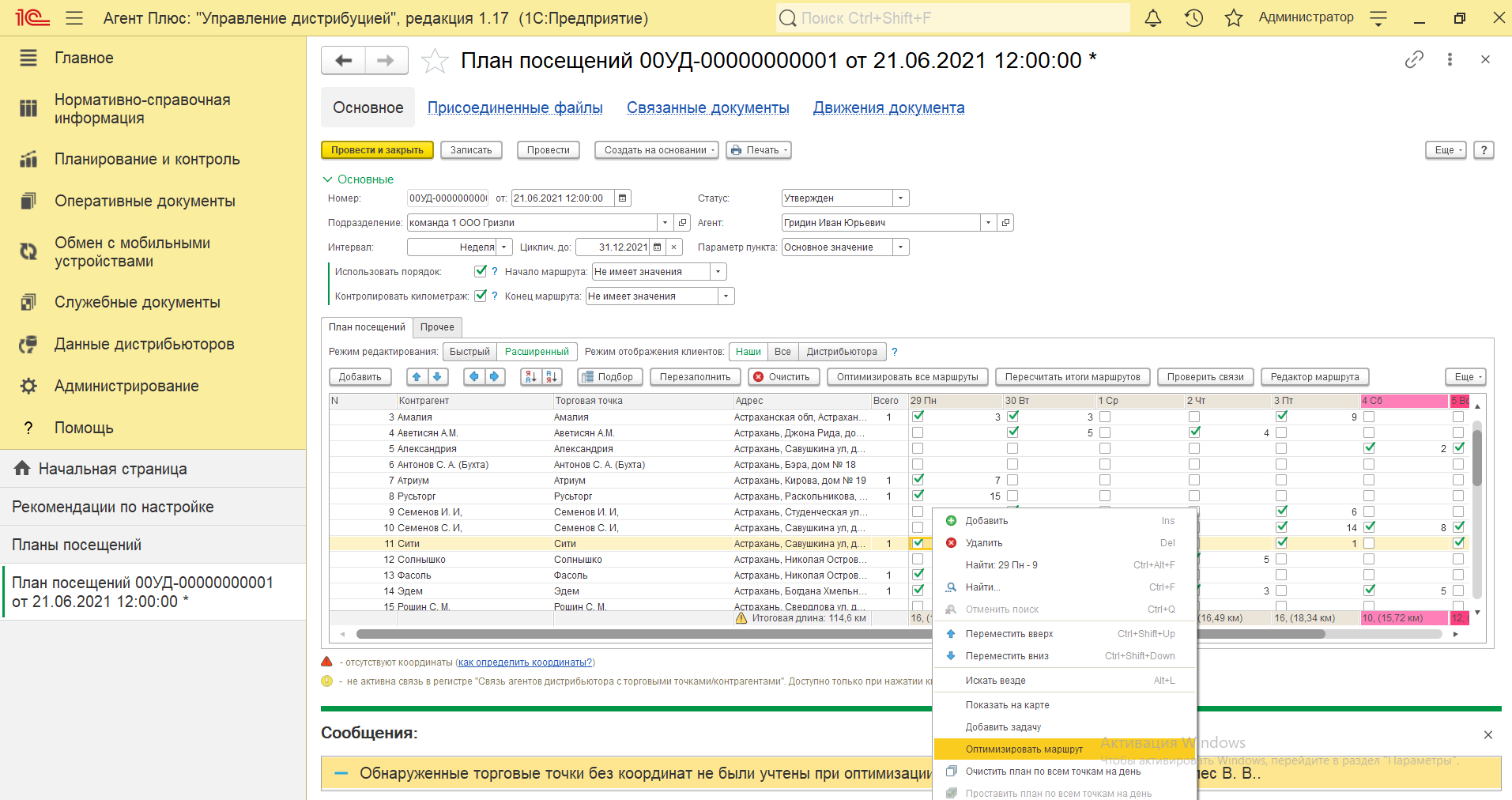The height and width of the screenshot is (800, 1512).
Task: Click the Номер input field
Action: click(x=447, y=198)
